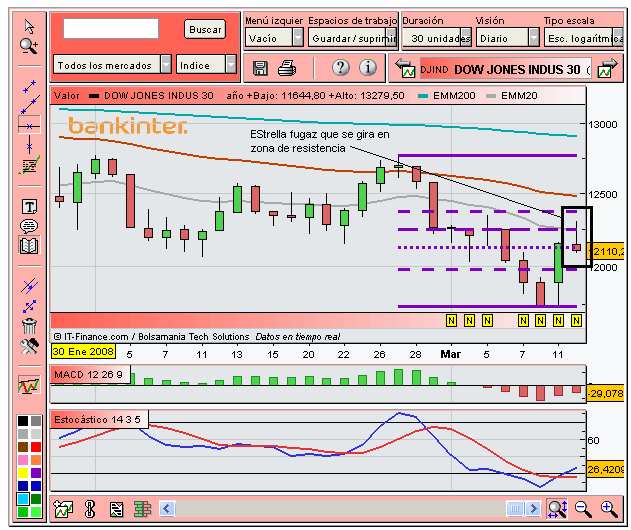Choose the extended trend line drawing tool

point(29,105)
